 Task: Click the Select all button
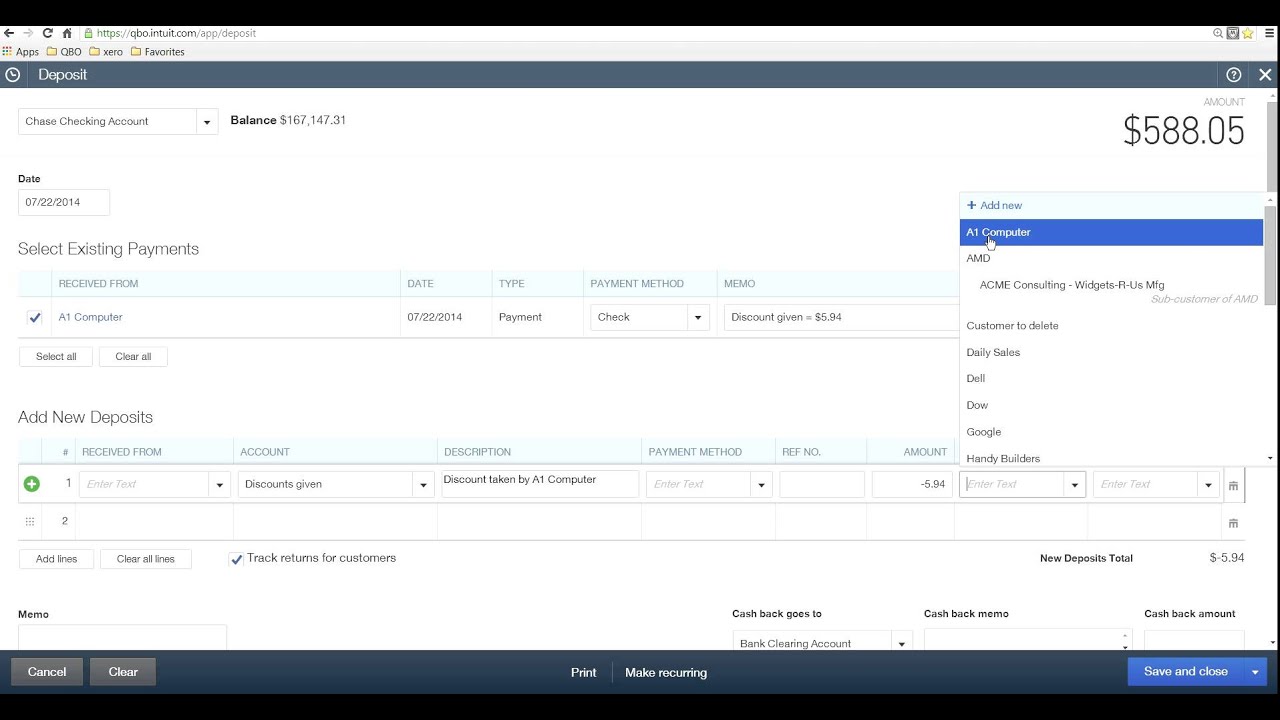point(56,356)
